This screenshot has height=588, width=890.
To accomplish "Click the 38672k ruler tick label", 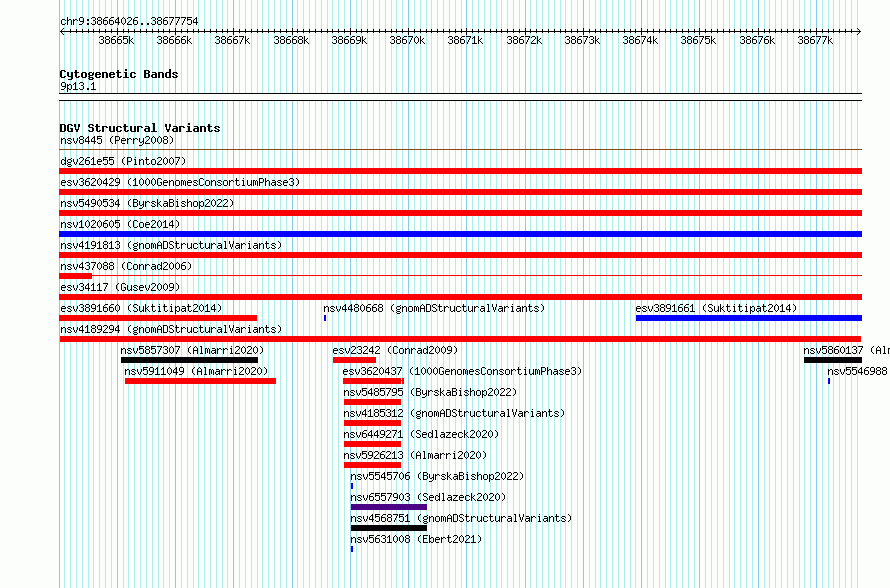I will [x=524, y=40].
